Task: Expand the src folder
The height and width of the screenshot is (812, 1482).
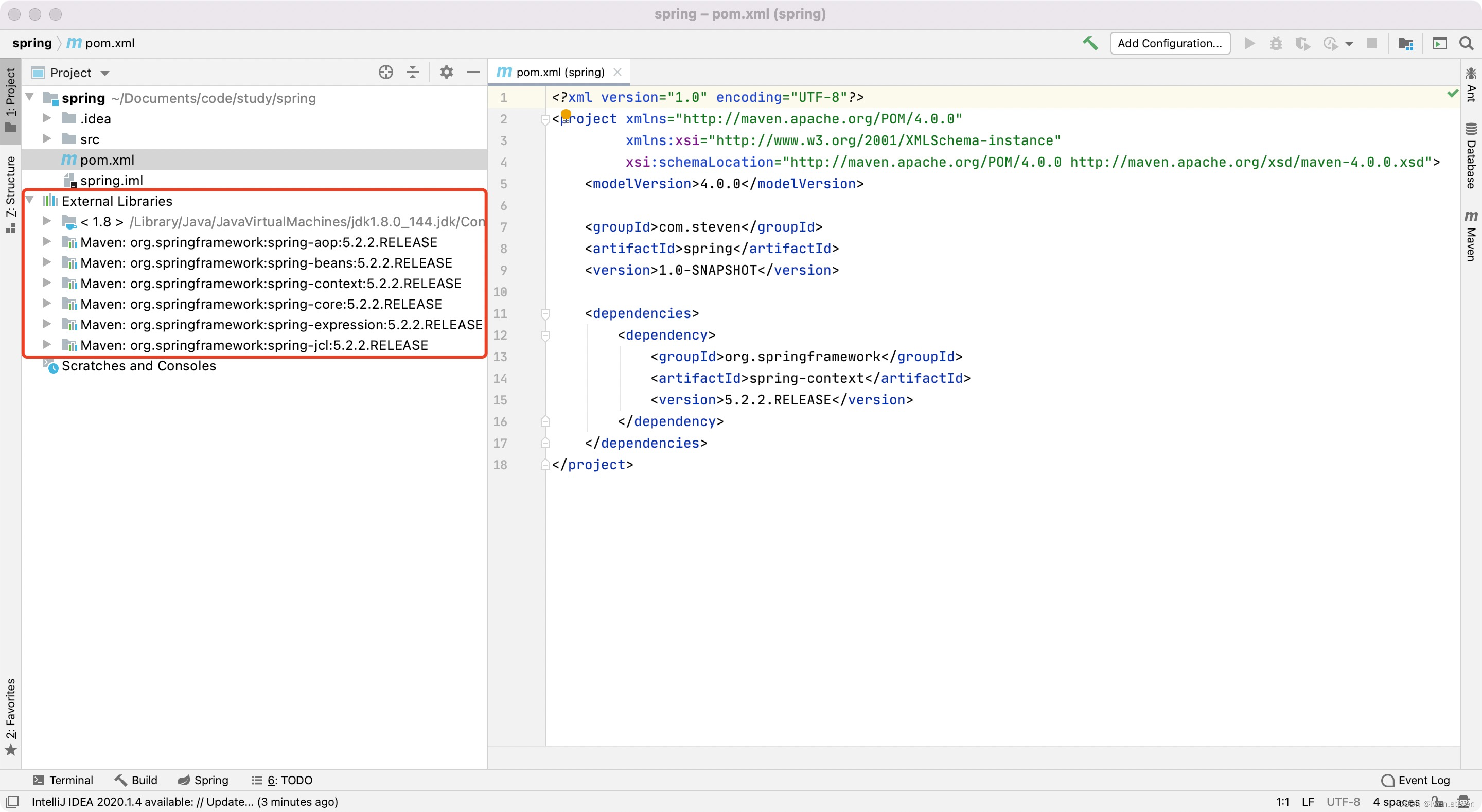Action: 47,139
